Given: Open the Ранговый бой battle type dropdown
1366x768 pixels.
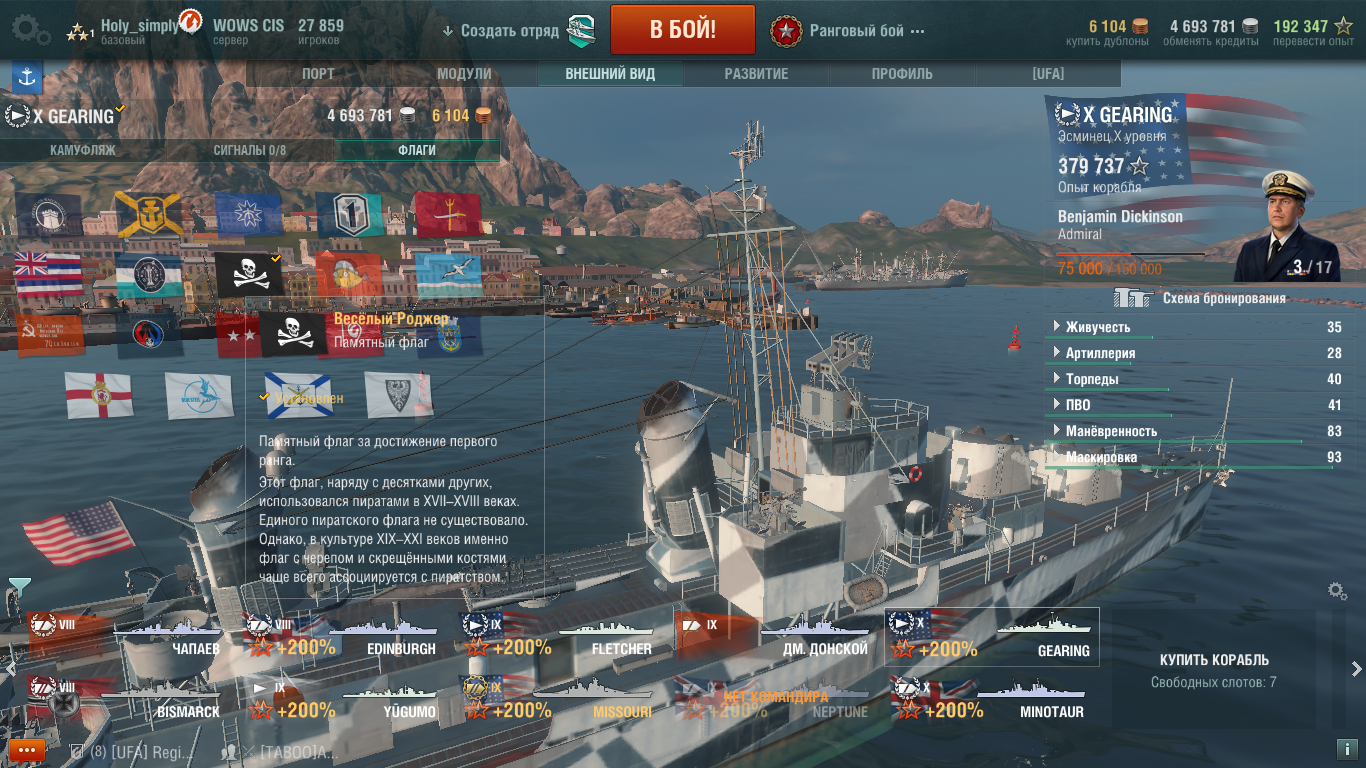Looking at the screenshot, I should [x=849, y=30].
